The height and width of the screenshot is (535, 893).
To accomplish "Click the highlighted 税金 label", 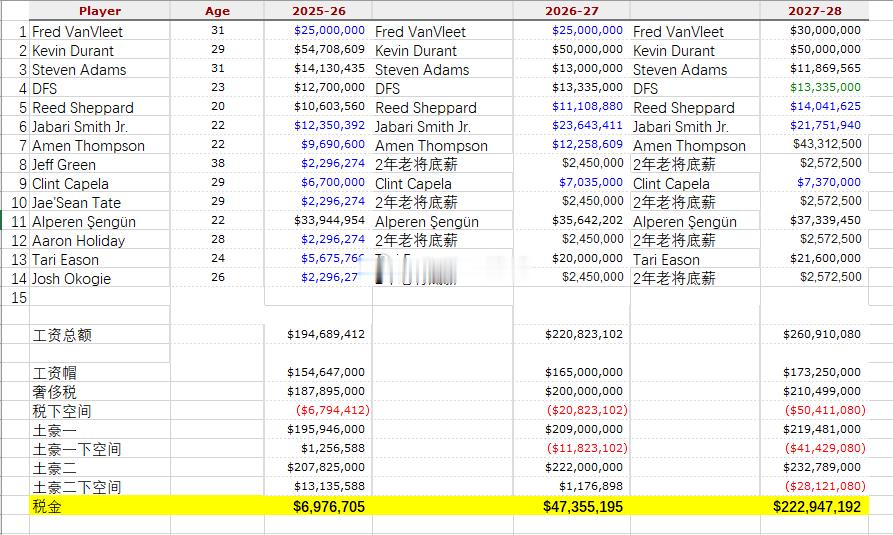I will click(47, 506).
